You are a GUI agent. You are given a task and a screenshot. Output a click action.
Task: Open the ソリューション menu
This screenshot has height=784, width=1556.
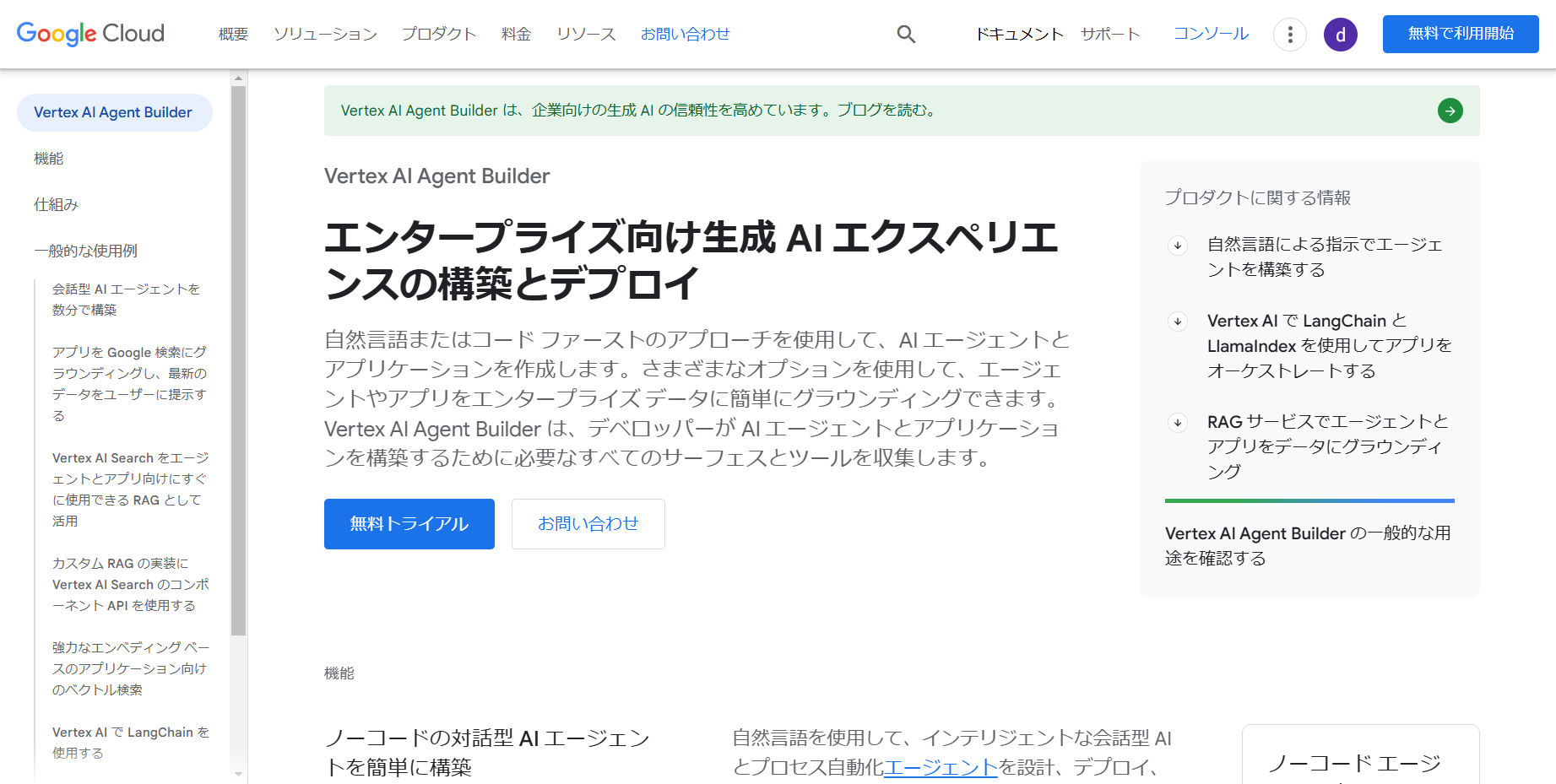tap(325, 34)
